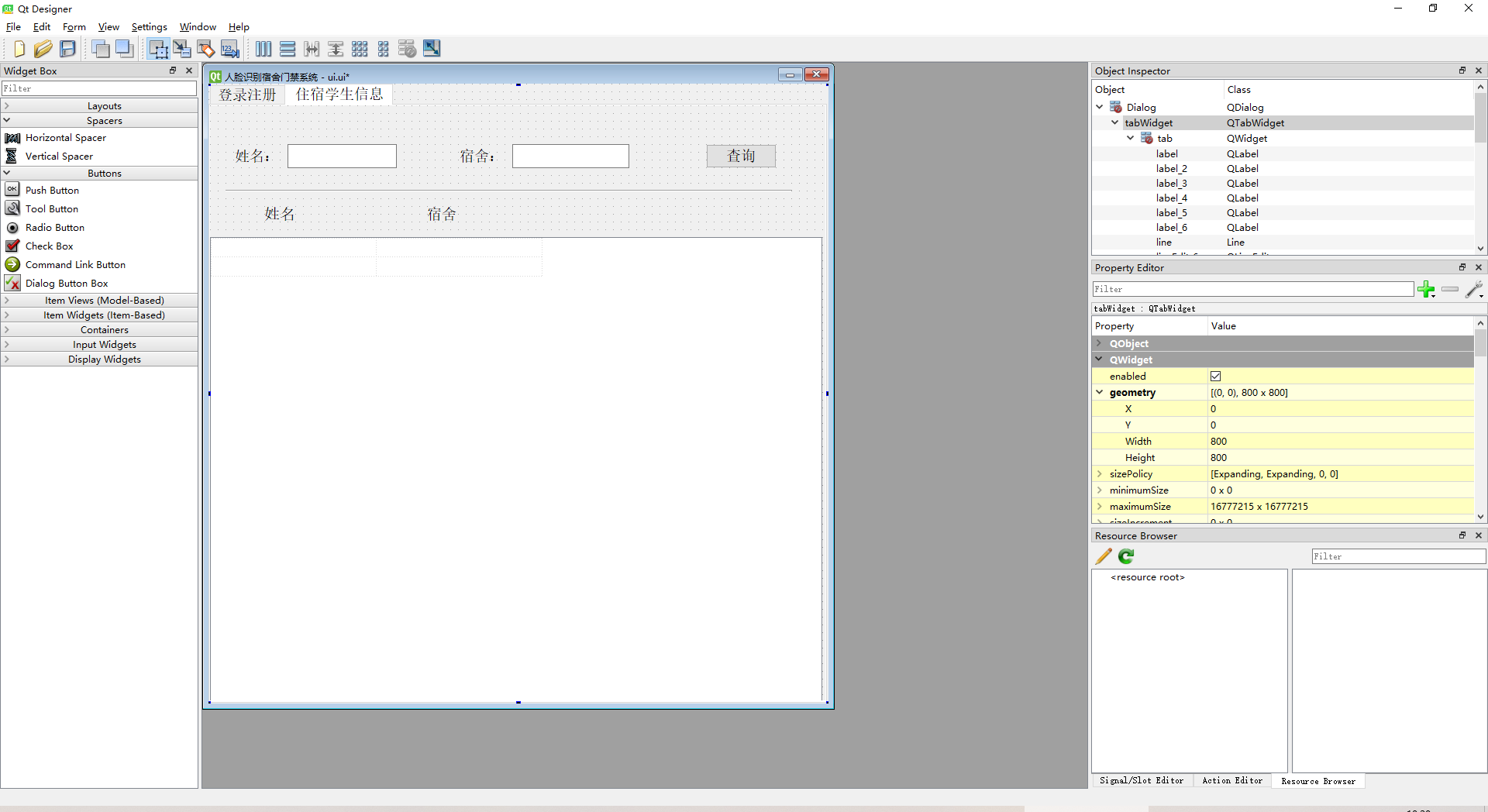Screen dimensions: 1488x812
Task: Click the 姓名 input field in form
Action: tap(342, 156)
